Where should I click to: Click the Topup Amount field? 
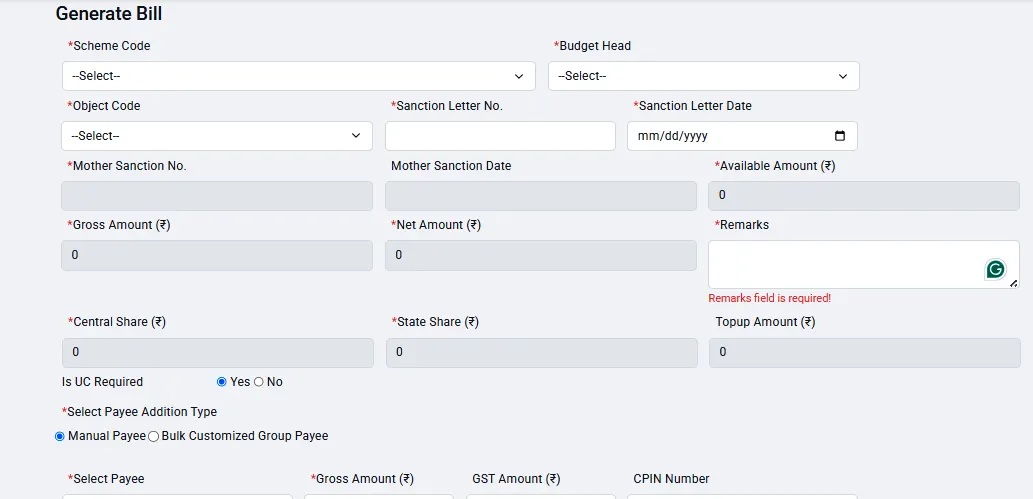(864, 352)
